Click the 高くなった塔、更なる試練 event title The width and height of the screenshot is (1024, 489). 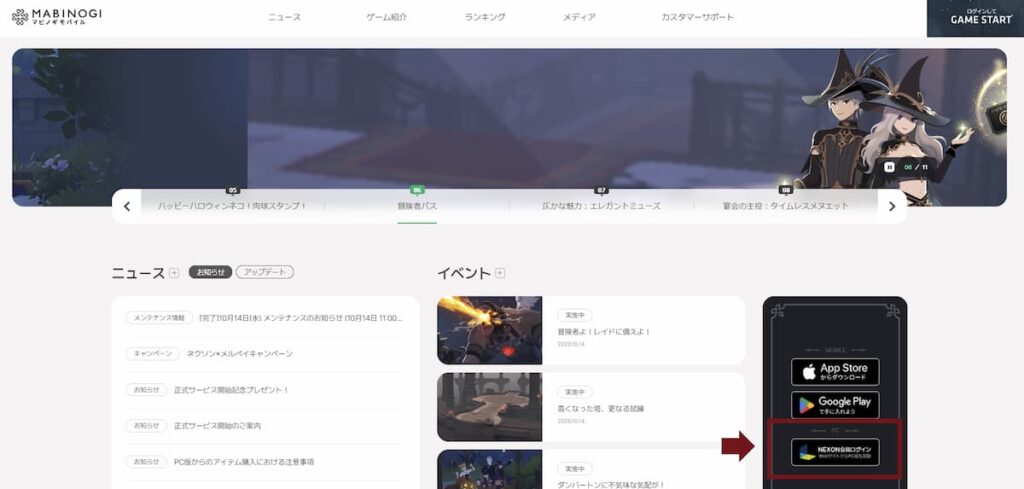[x=601, y=409]
